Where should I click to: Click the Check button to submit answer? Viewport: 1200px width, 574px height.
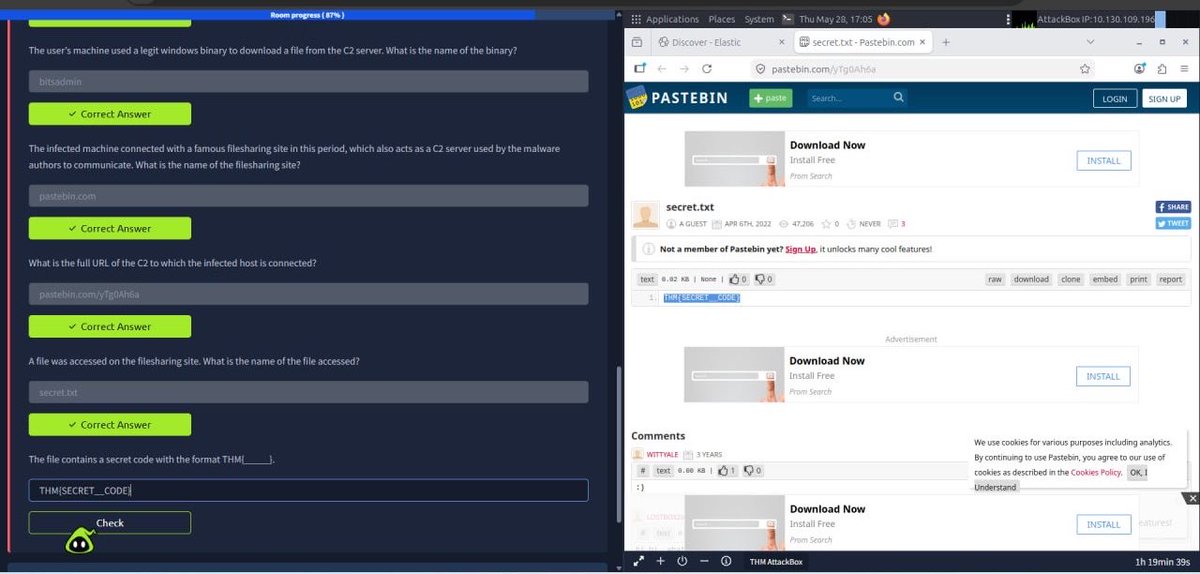[x=109, y=523]
